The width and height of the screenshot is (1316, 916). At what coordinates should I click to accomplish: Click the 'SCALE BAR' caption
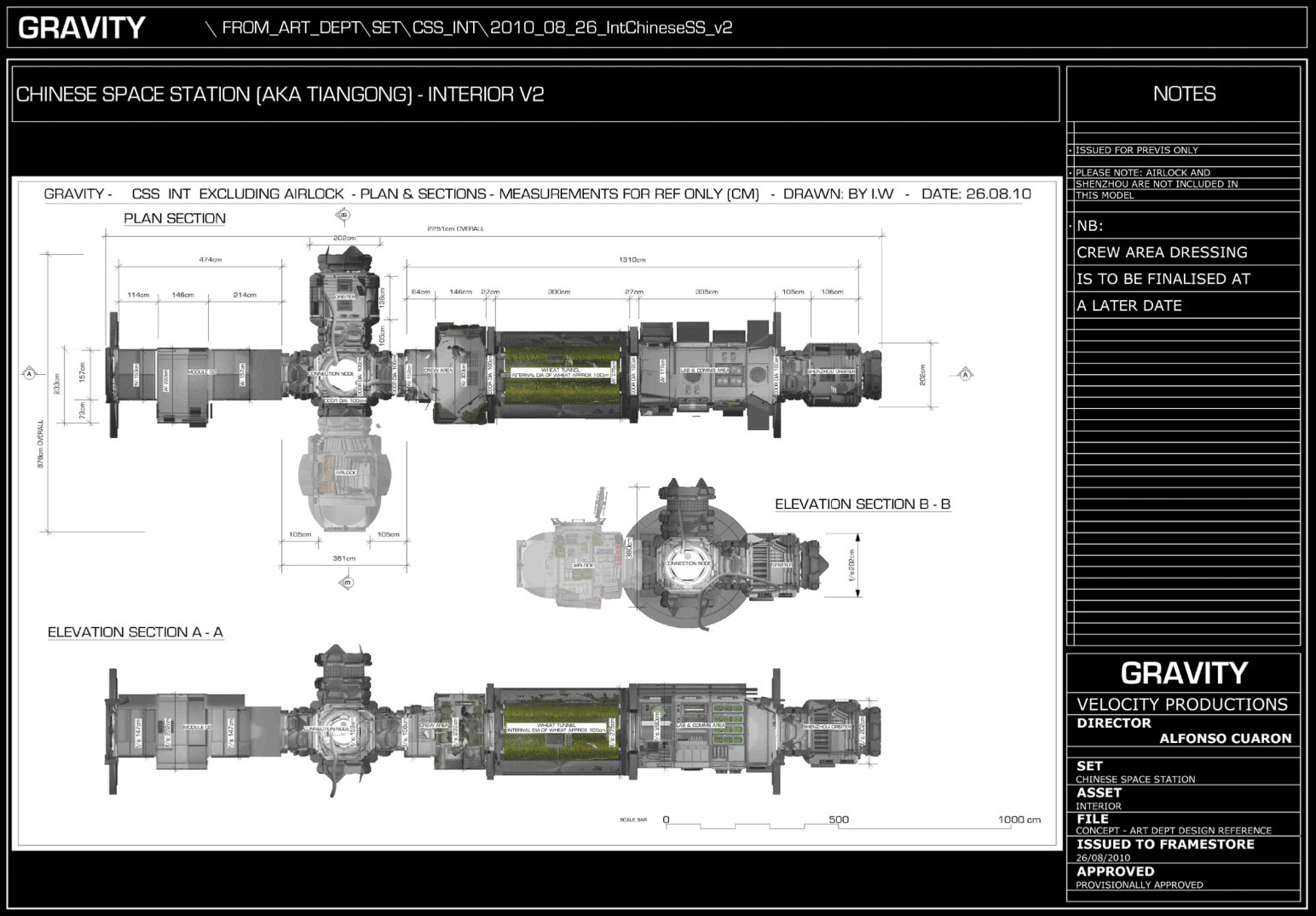[633, 820]
